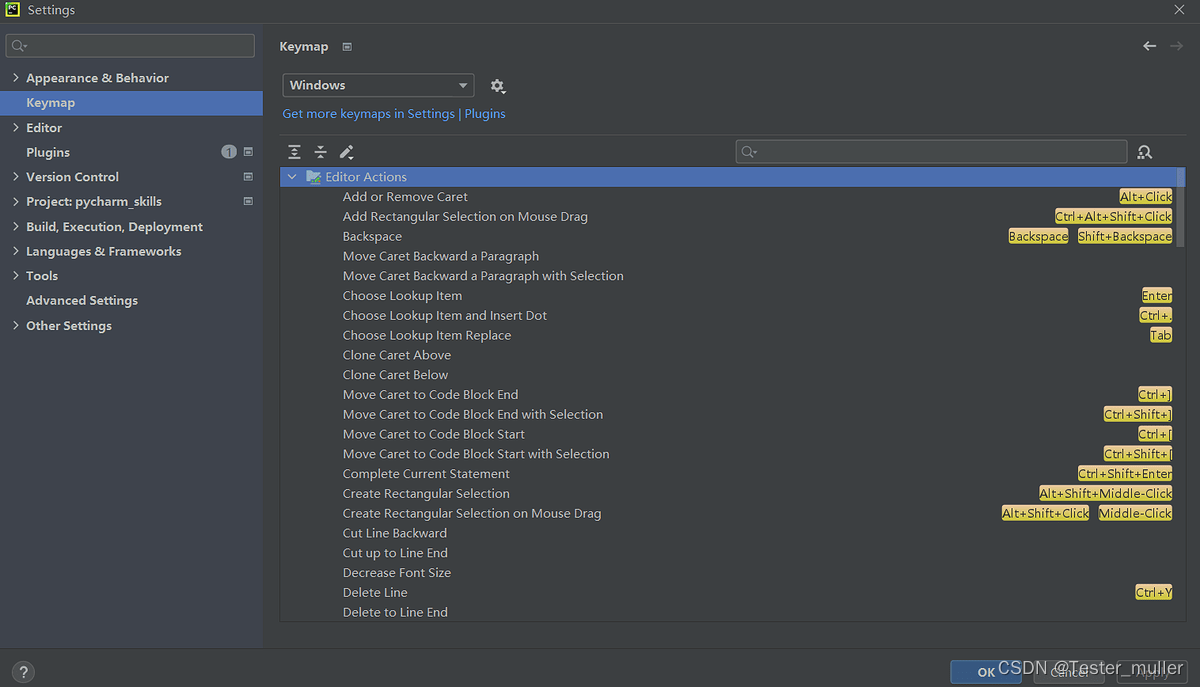Image resolution: width=1200 pixels, height=687 pixels.
Task: Click the Back navigation arrow
Action: coord(1150,46)
